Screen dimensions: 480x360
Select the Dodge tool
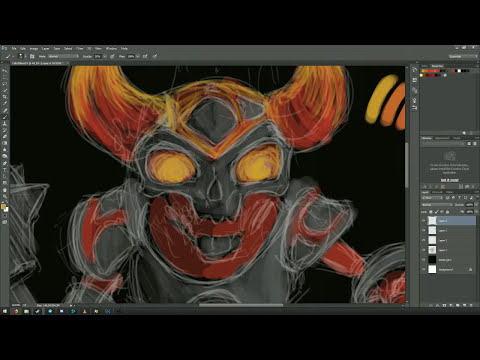point(5,156)
